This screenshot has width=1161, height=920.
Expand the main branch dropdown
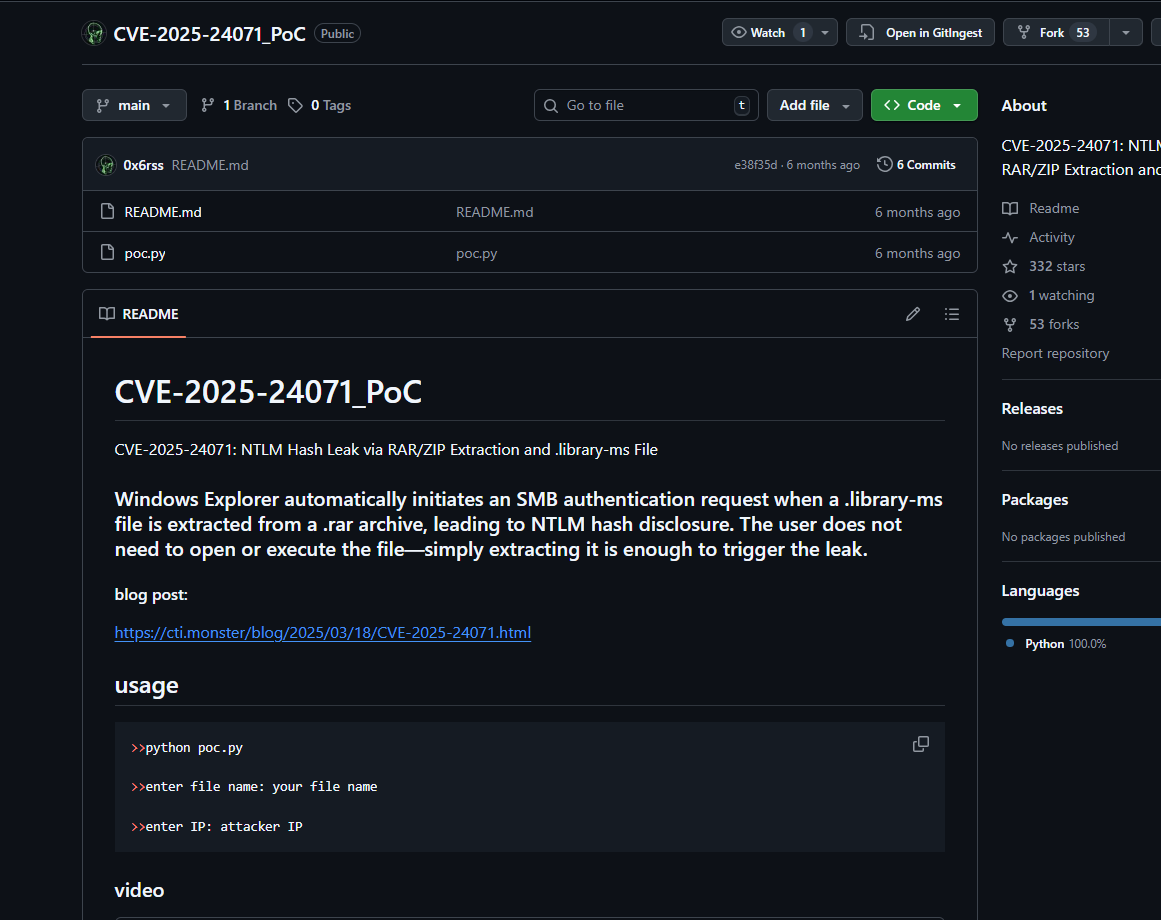tap(134, 105)
